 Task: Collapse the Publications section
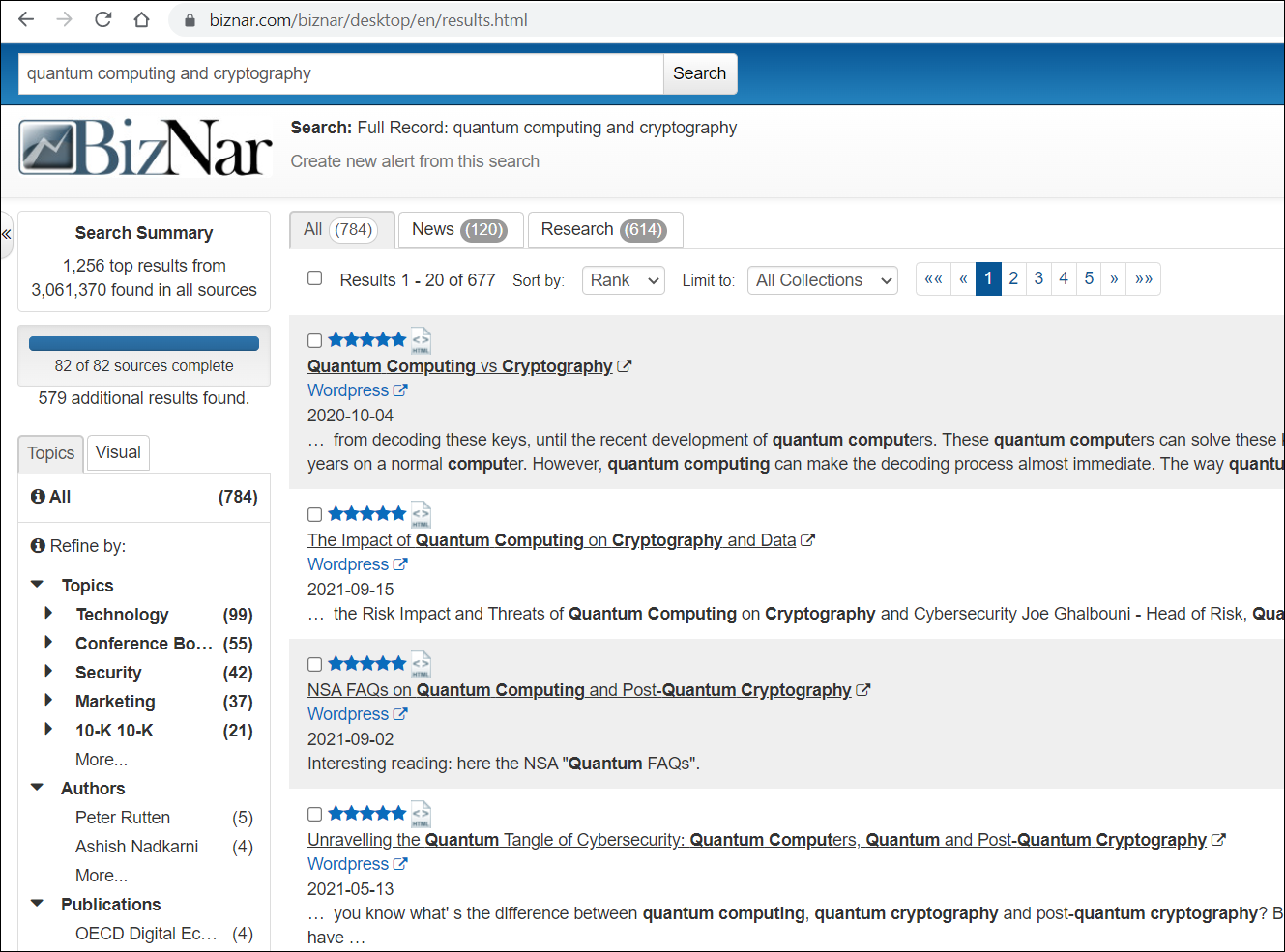pos(38,903)
